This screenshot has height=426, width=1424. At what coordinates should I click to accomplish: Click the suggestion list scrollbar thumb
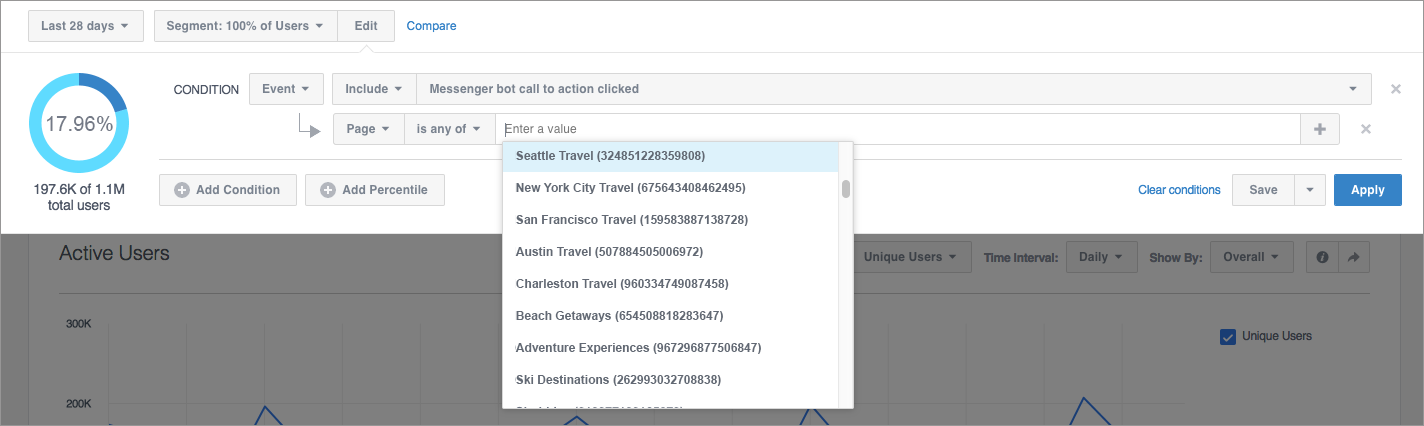pos(846,189)
